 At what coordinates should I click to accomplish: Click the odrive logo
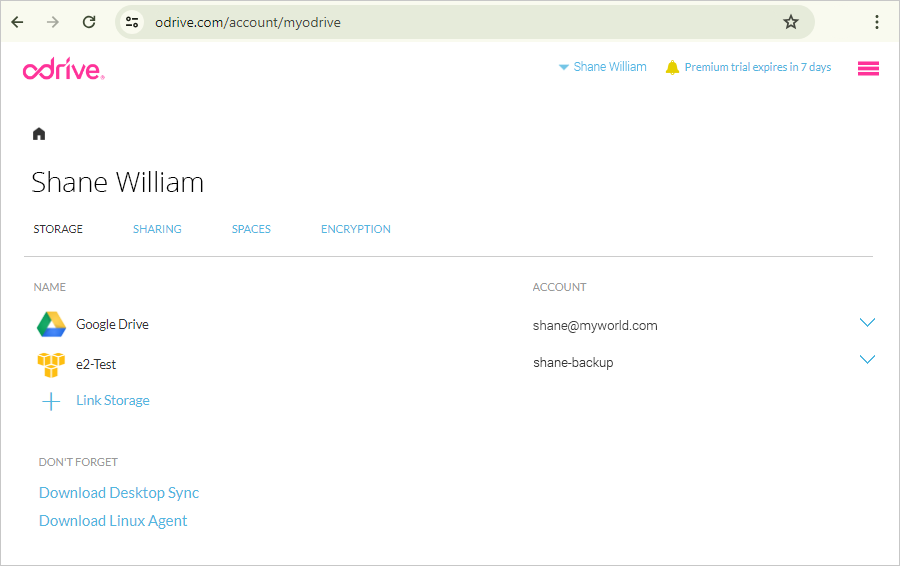pyautogui.click(x=64, y=69)
